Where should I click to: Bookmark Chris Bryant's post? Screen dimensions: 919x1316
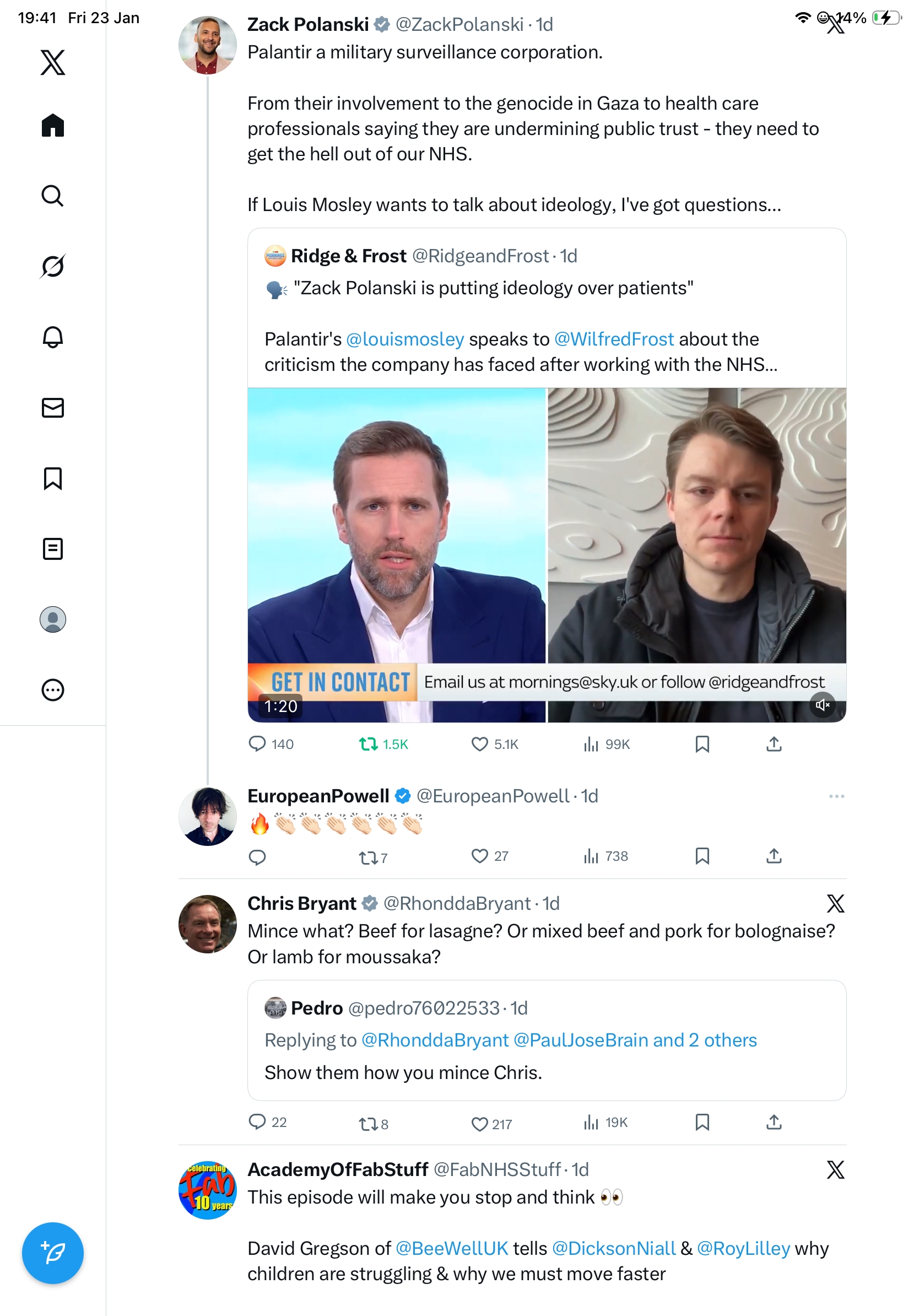pyautogui.click(x=702, y=1121)
